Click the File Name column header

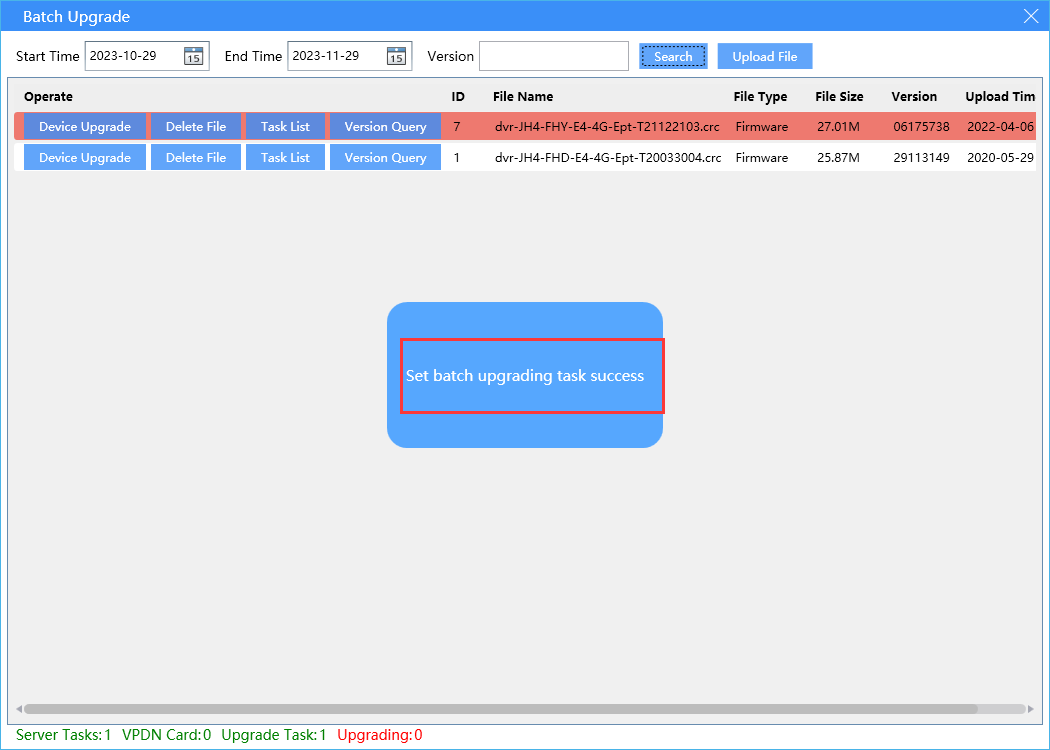[x=523, y=96]
